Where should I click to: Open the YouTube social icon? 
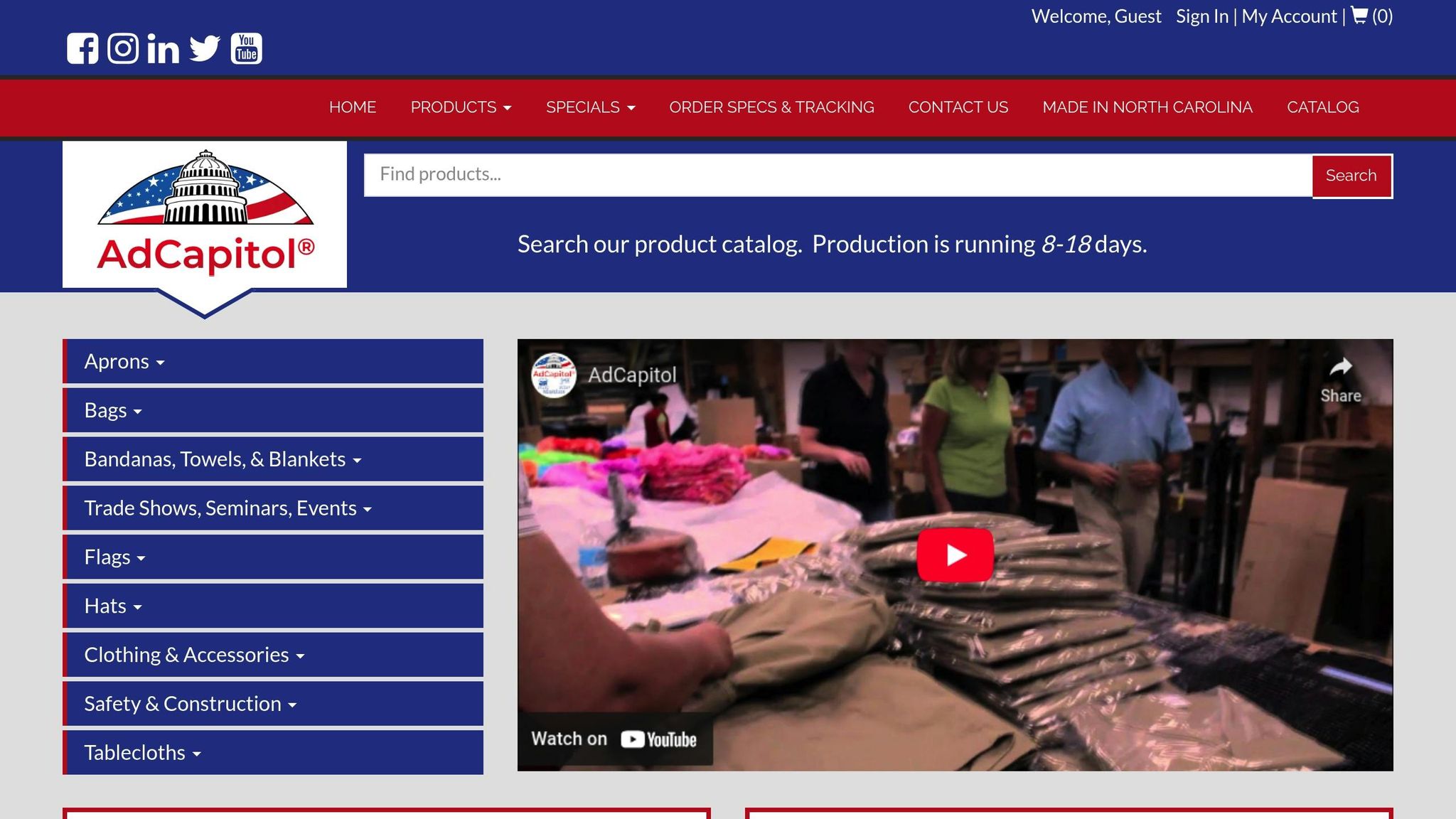(x=247, y=48)
